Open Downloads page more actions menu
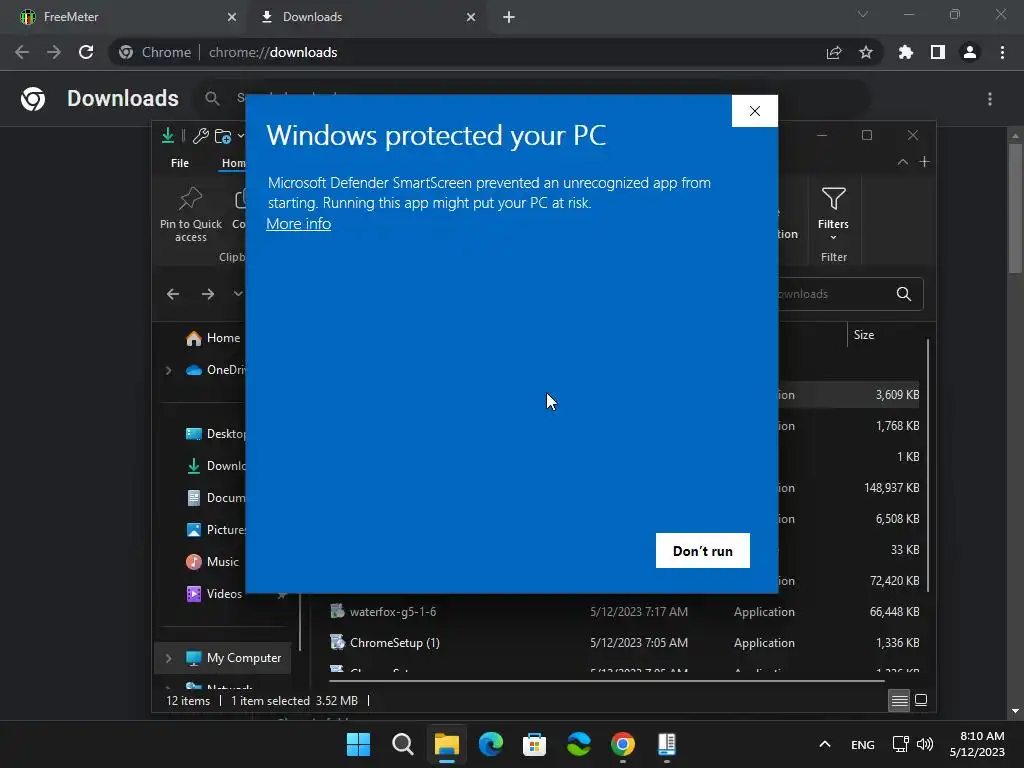This screenshot has width=1024, height=768. click(x=990, y=99)
